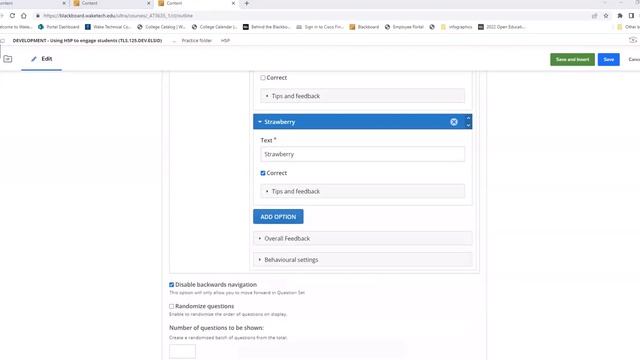Open the folder icon beside Edit tab
Image resolution: width=640 pixels, height=360 pixels.
point(8,59)
